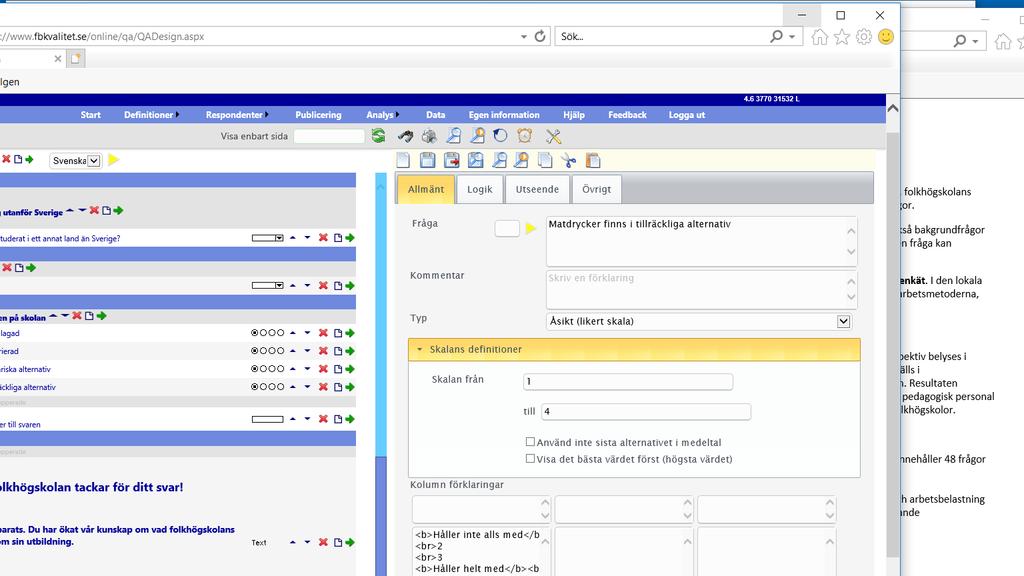Open the Övrigt tab

point(596,189)
